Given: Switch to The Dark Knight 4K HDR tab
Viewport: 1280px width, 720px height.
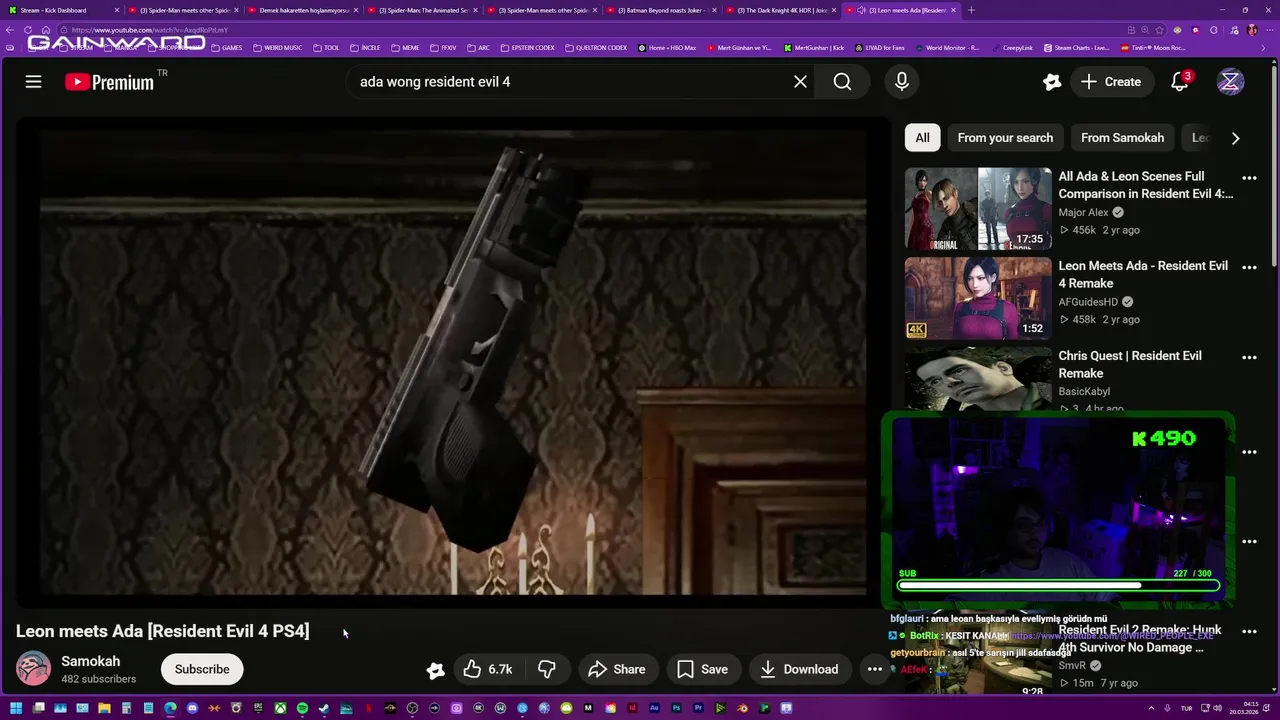Looking at the screenshot, I should pos(780,10).
